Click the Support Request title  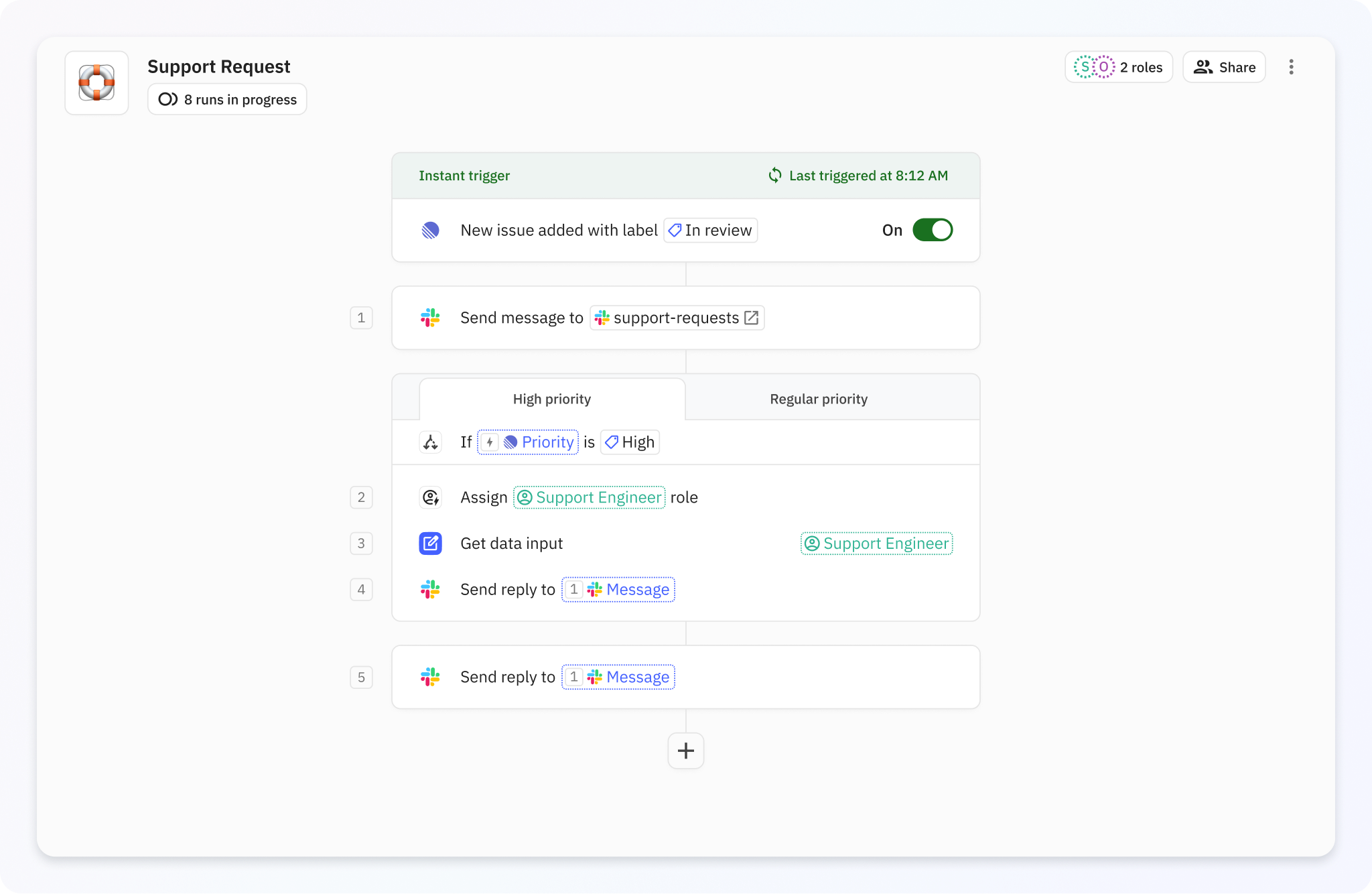point(219,67)
